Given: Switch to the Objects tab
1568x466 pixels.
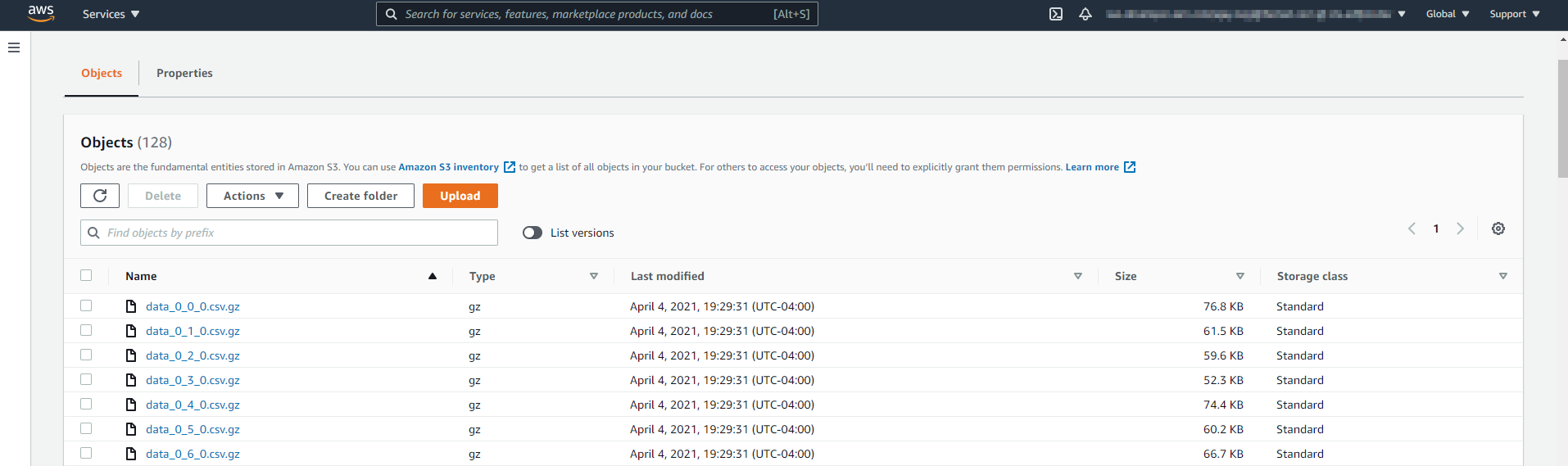Looking at the screenshot, I should coord(102,73).
